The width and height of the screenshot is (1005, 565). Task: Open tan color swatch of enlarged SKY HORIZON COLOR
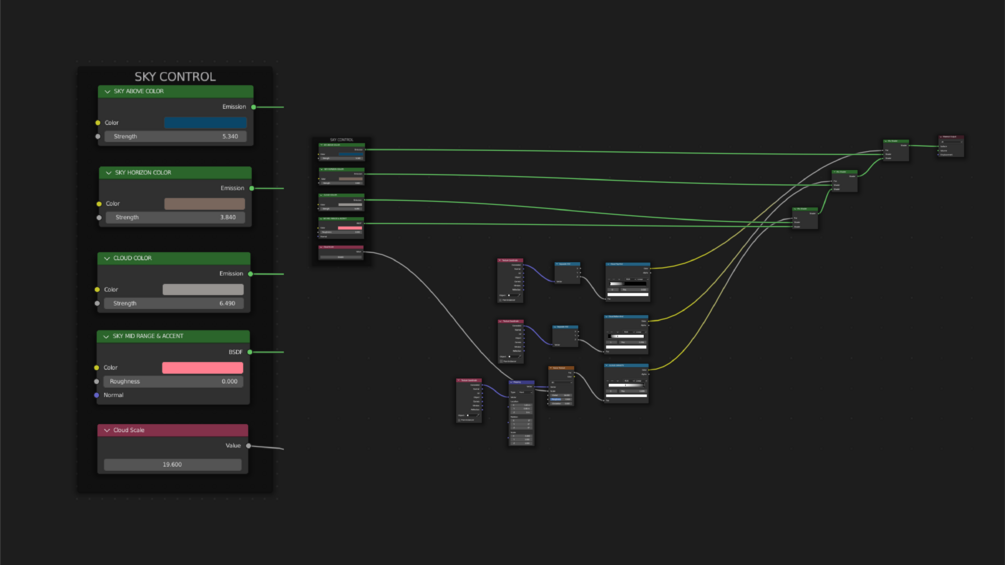pyautogui.click(x=204, y=204)
